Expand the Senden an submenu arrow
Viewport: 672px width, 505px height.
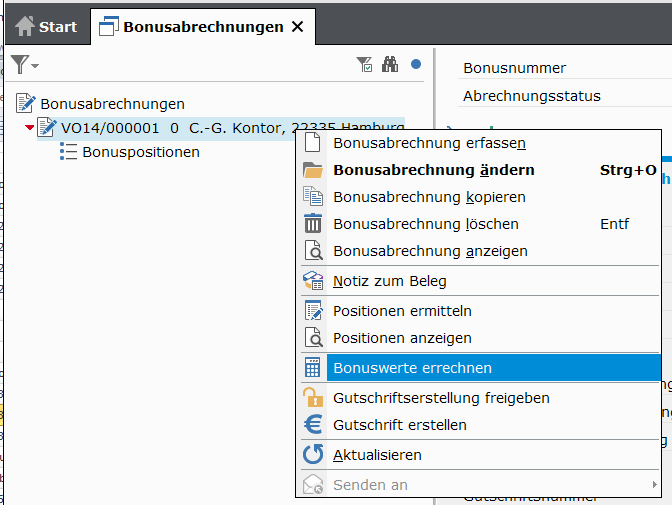654,485
